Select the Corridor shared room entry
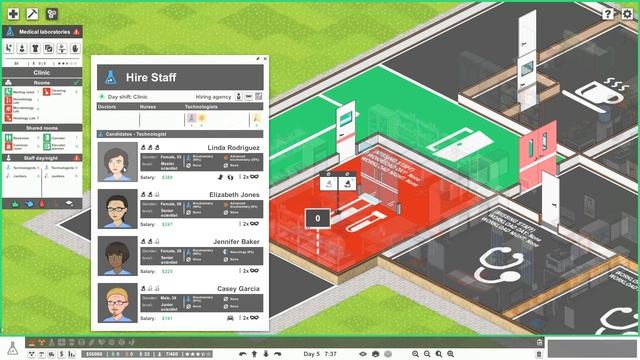The image size is (640, 360). click(x=60, y=138)
